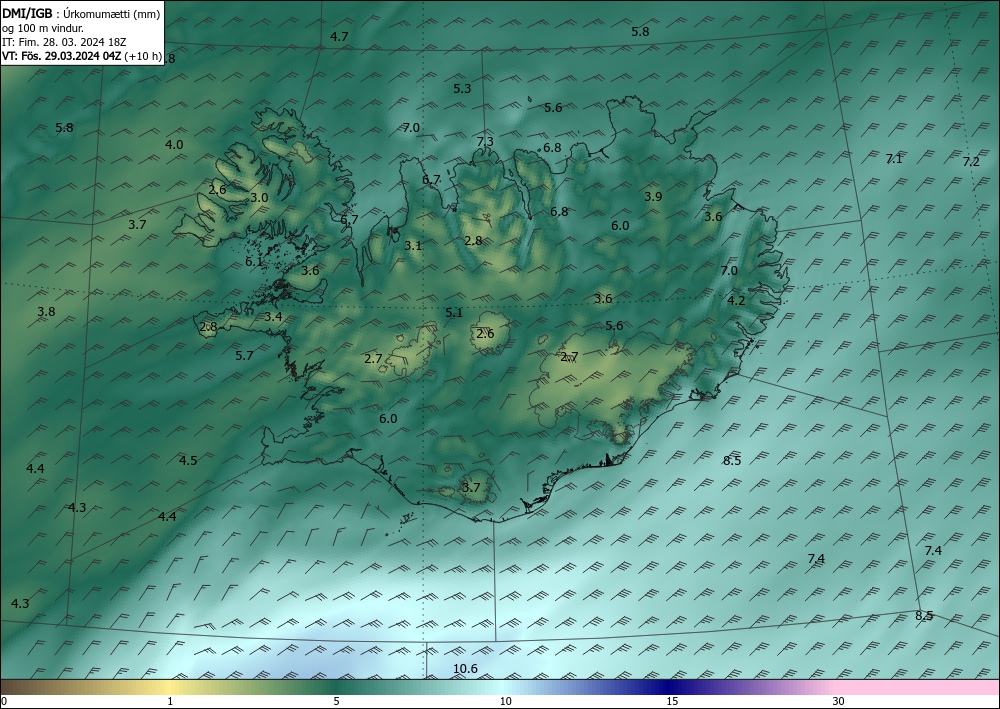This screenshot has height=709, width=1000.
Task: Click the 7.2 value on the map
Action: [971, 162]
